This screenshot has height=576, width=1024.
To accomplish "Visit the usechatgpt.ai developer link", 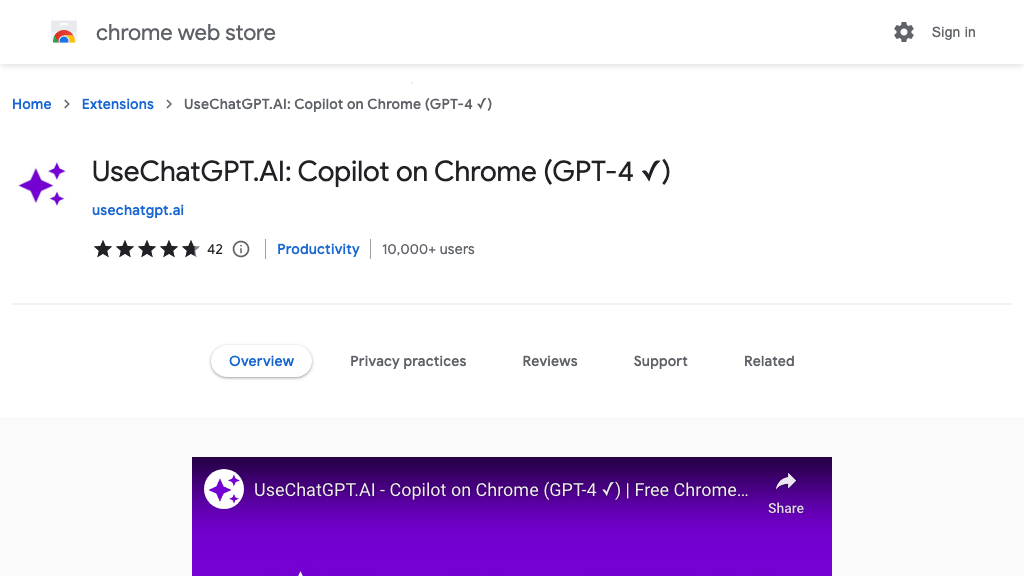I will [x=138, y=210].
